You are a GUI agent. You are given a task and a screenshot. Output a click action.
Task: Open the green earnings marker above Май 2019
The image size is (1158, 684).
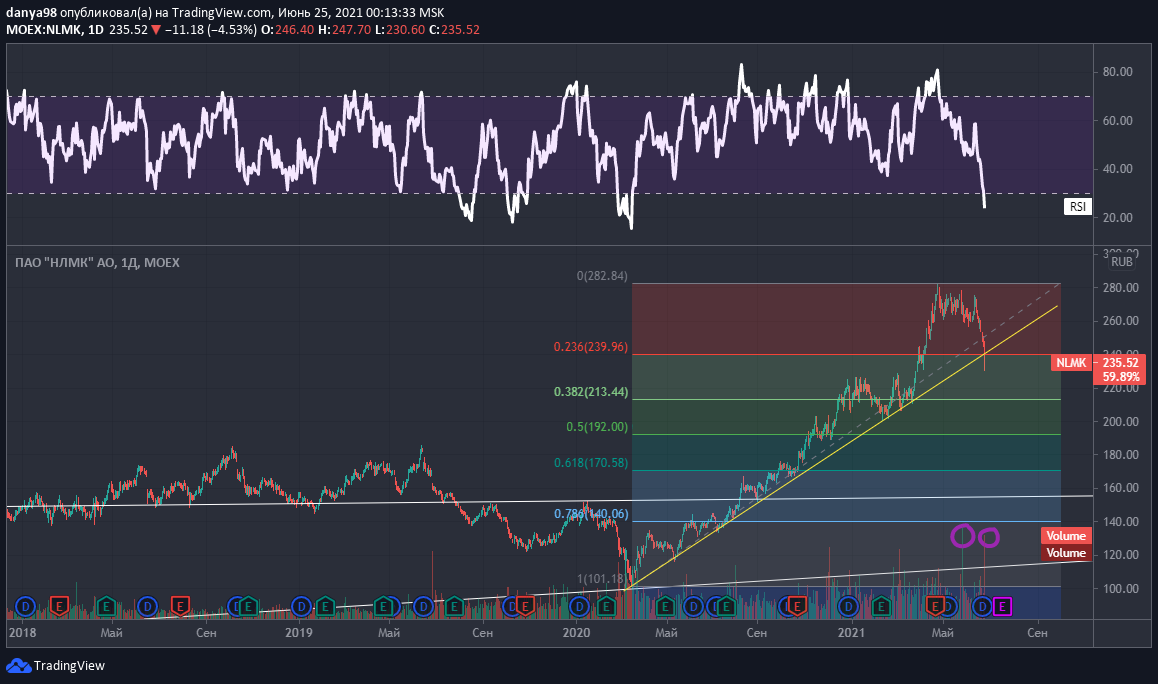point(383,606)
